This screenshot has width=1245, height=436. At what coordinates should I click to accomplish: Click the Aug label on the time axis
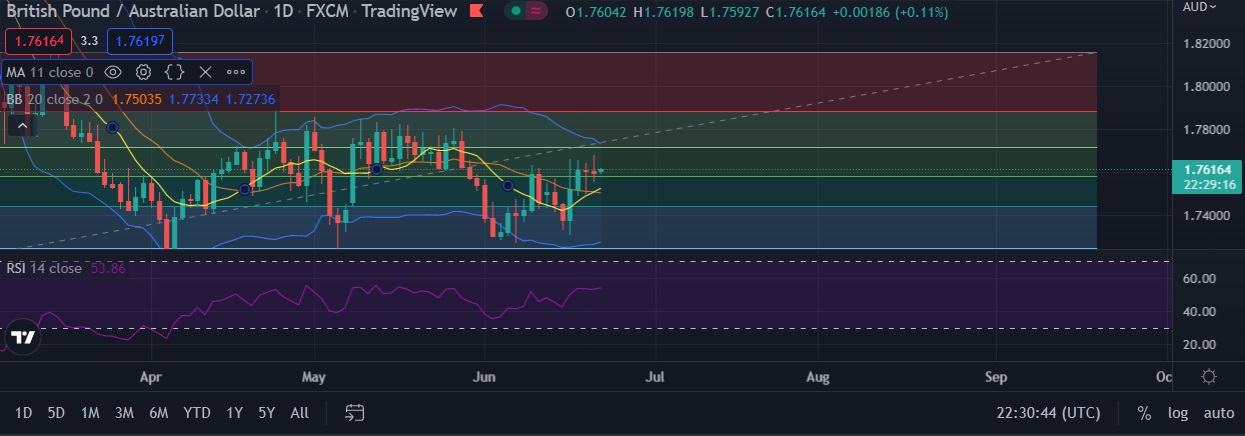coord(818,377)
